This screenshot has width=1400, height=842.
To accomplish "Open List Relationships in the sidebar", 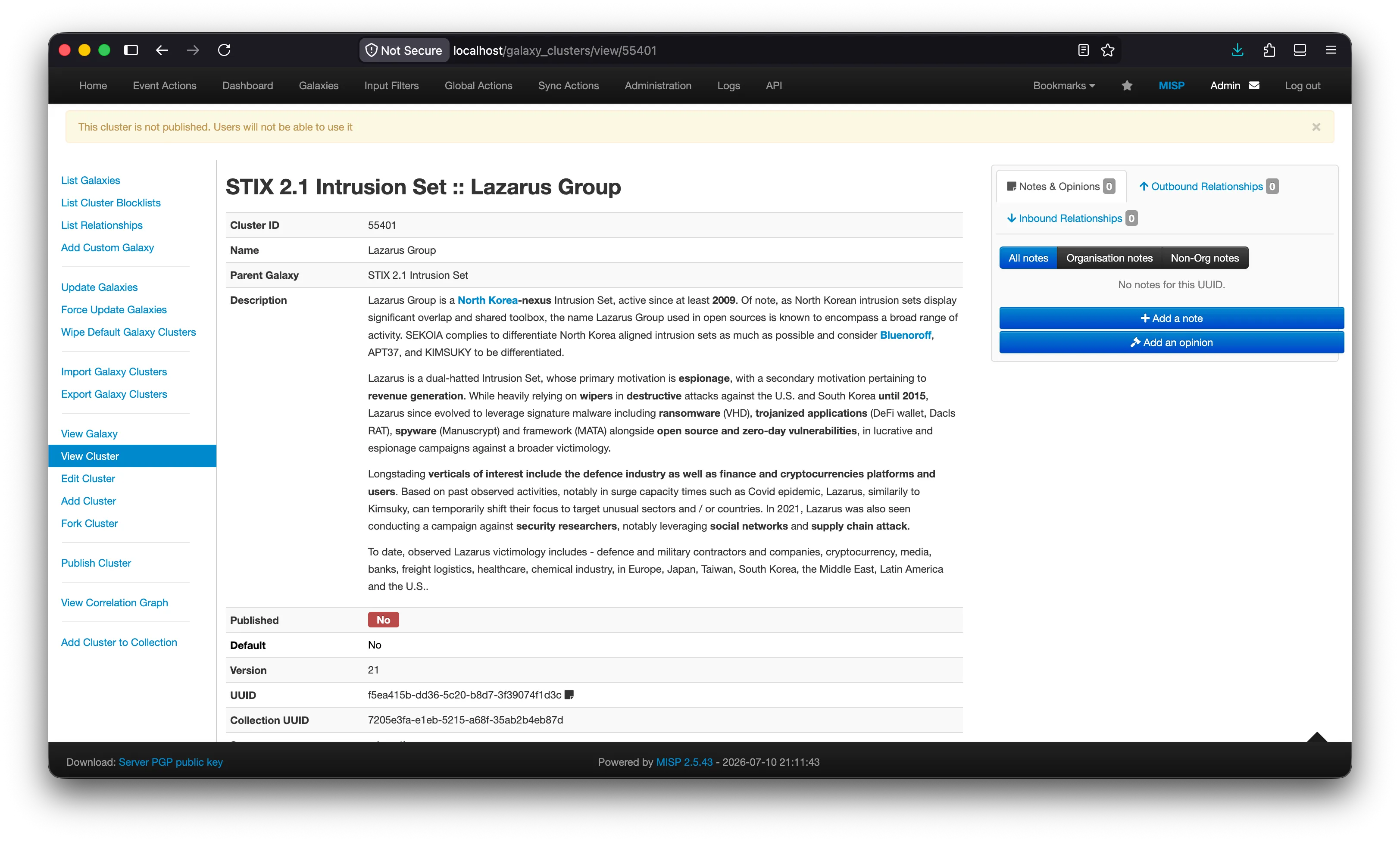I will [102, 225].
